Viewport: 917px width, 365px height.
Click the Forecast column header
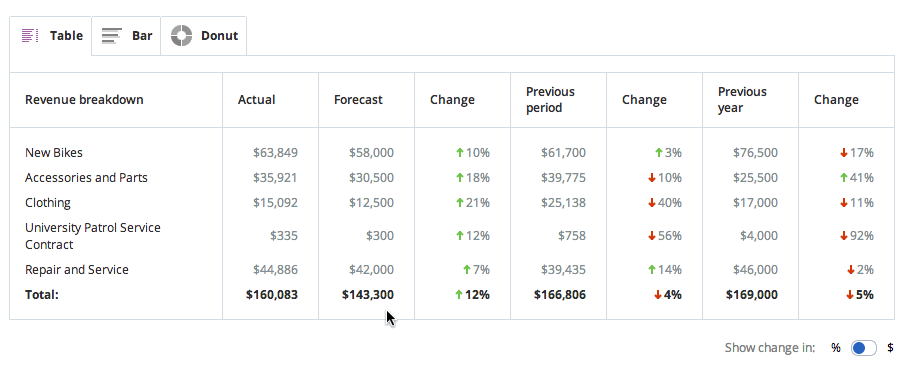pyautogui.click(x=358, y=99)
